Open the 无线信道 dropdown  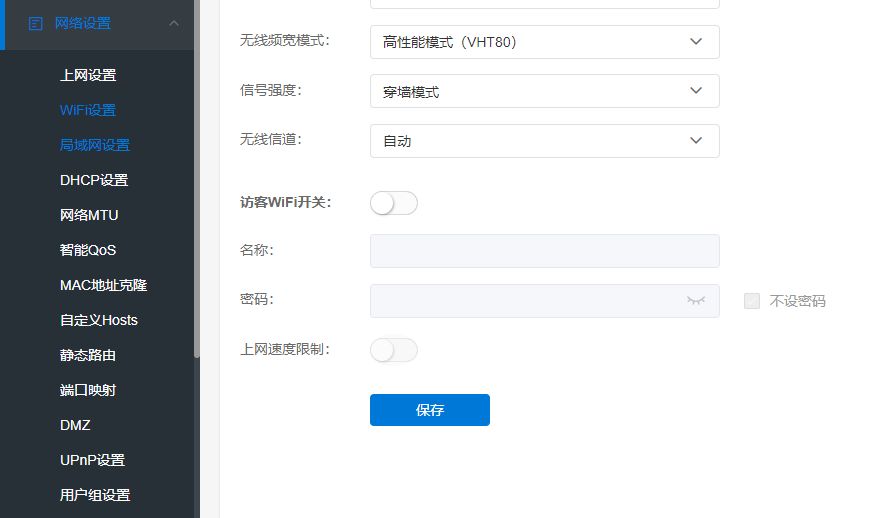click(544, 141)
